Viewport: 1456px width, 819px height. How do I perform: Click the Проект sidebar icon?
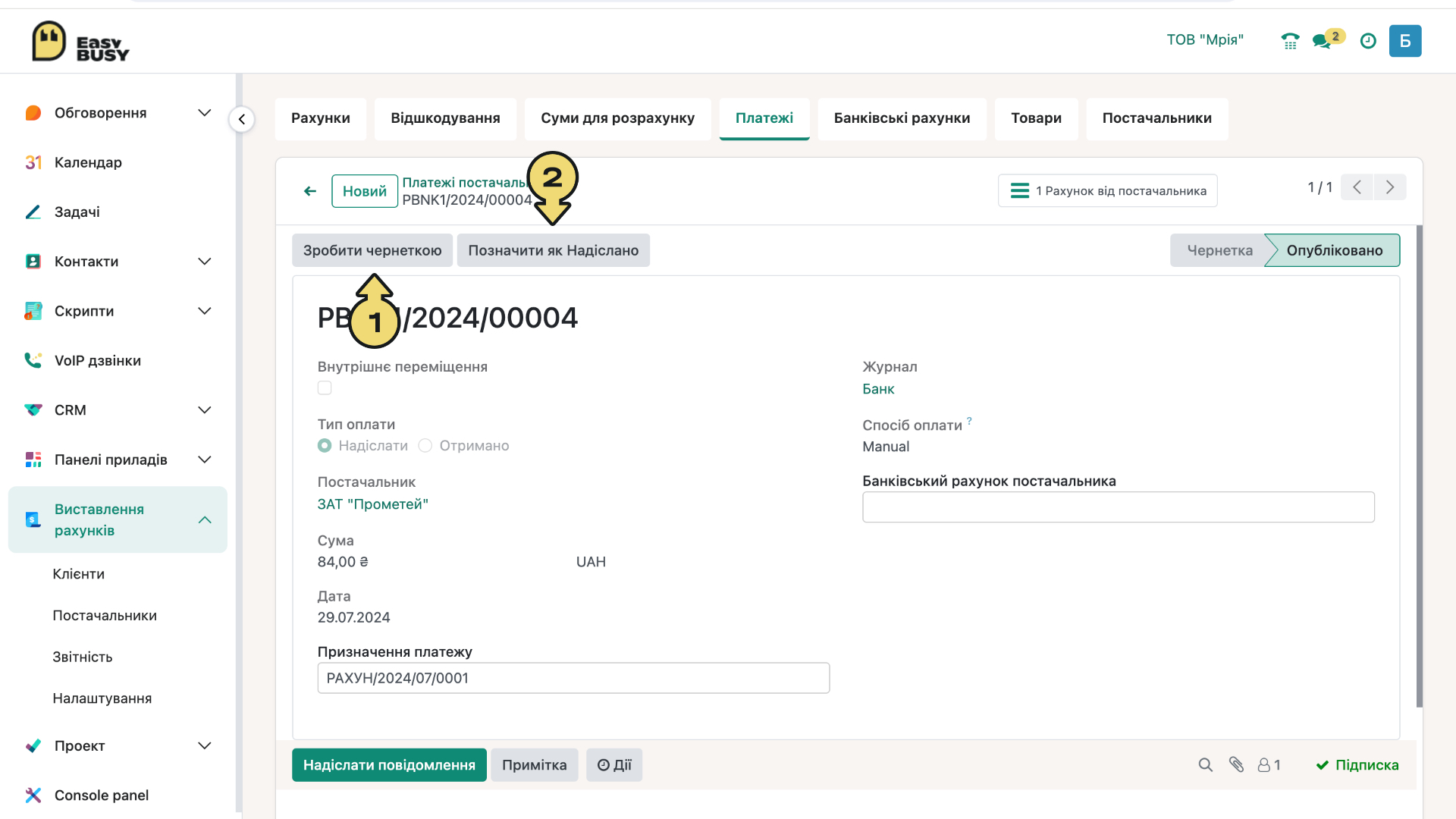pos(33,746)
